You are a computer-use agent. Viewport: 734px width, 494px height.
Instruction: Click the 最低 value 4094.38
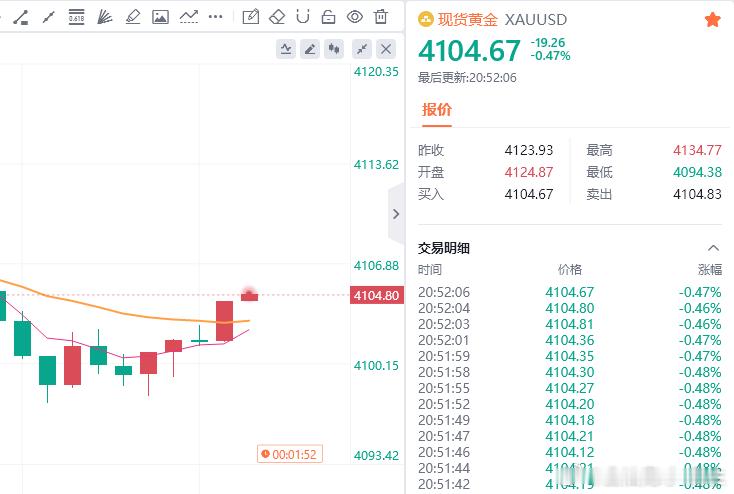(697, 172)
